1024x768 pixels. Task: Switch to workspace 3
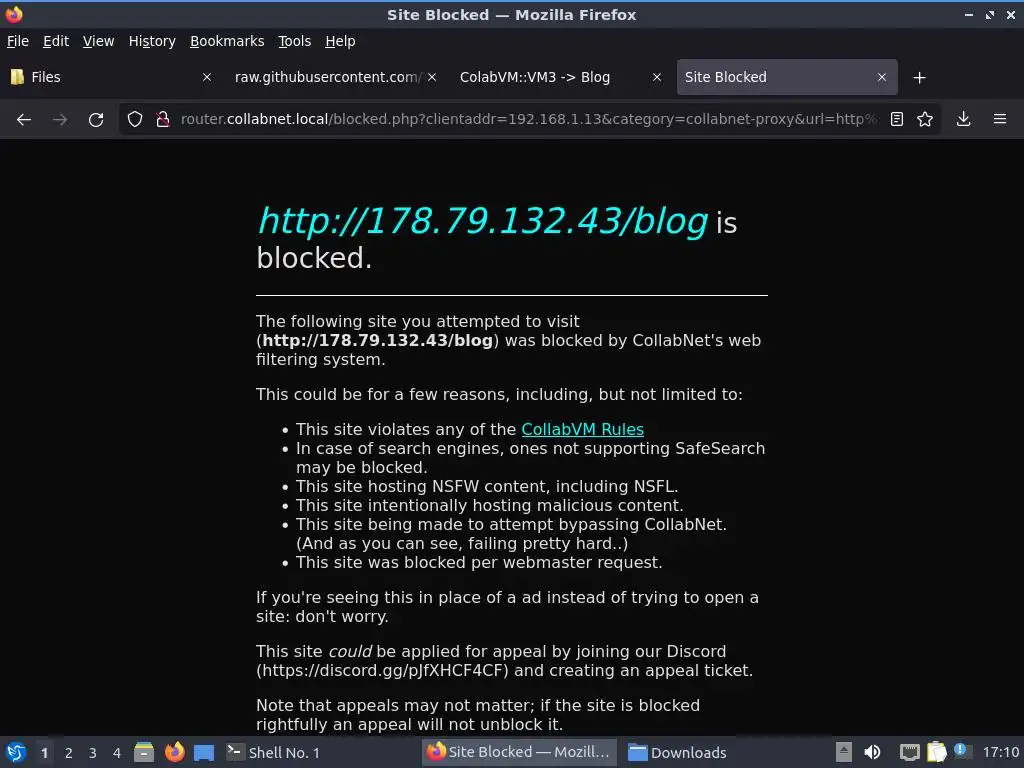(93, 753)
